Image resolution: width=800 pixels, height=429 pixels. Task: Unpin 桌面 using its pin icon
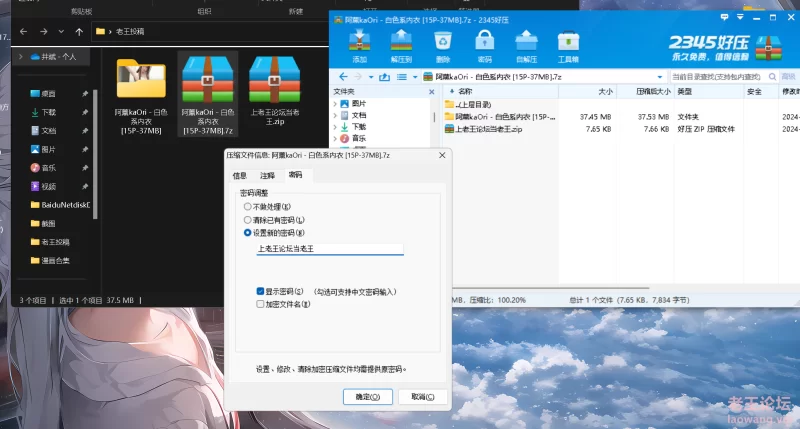(x=85, y=94)
